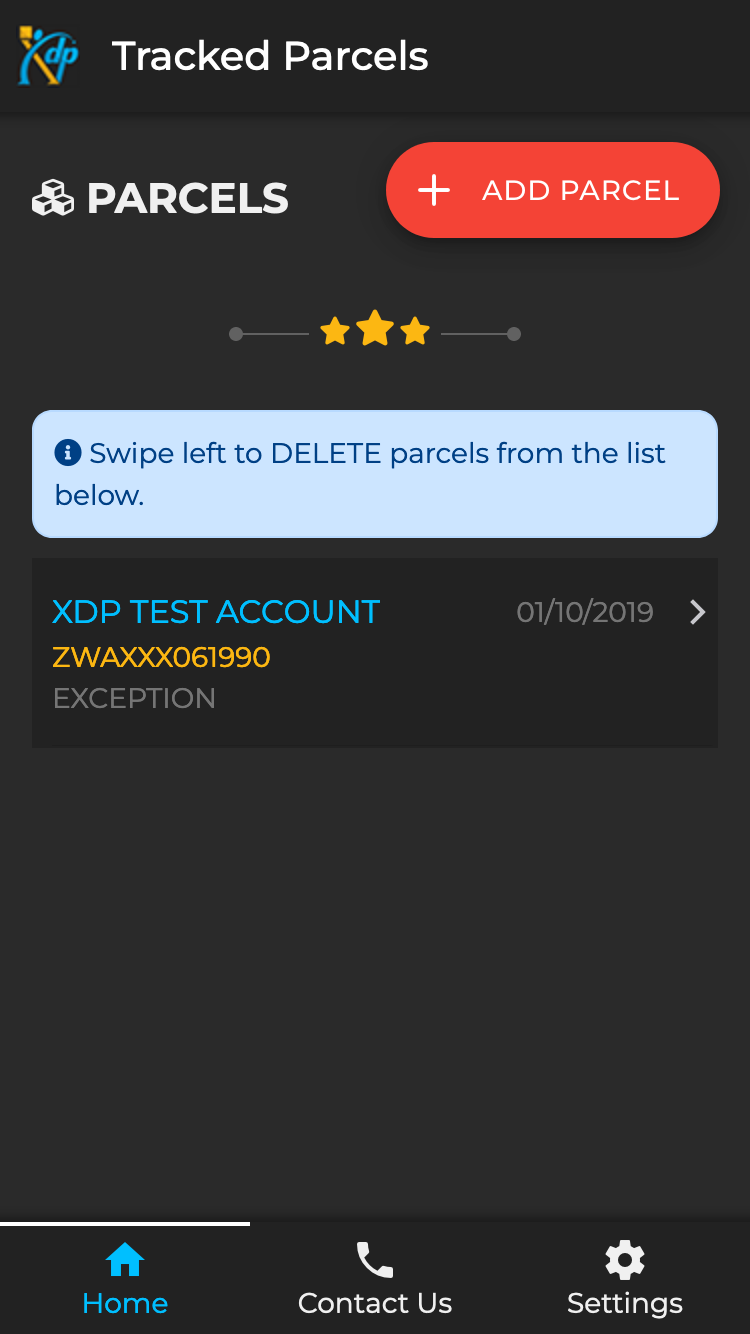This screenshot has width=750, height=1334.
Task: Click the XDP logo icon
Action: (48, 56)
